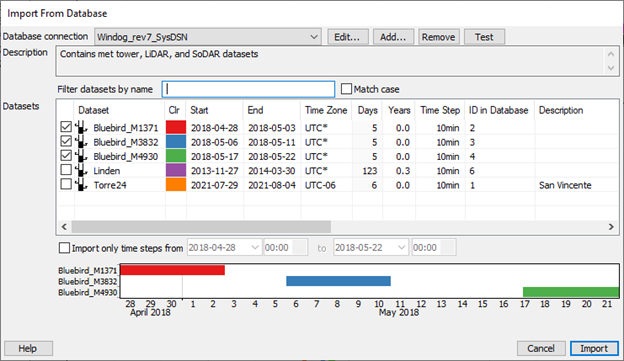Sort by the Description column header
The image size is (624, 361).
click(x=561, y=110)
